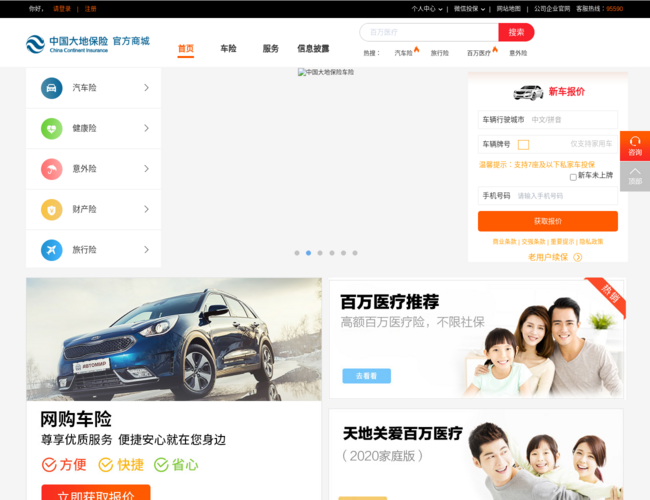Screen dimensions: 650x500
Task: Expand the 汽车险 category chevron
Action: (x=146, y=88)
